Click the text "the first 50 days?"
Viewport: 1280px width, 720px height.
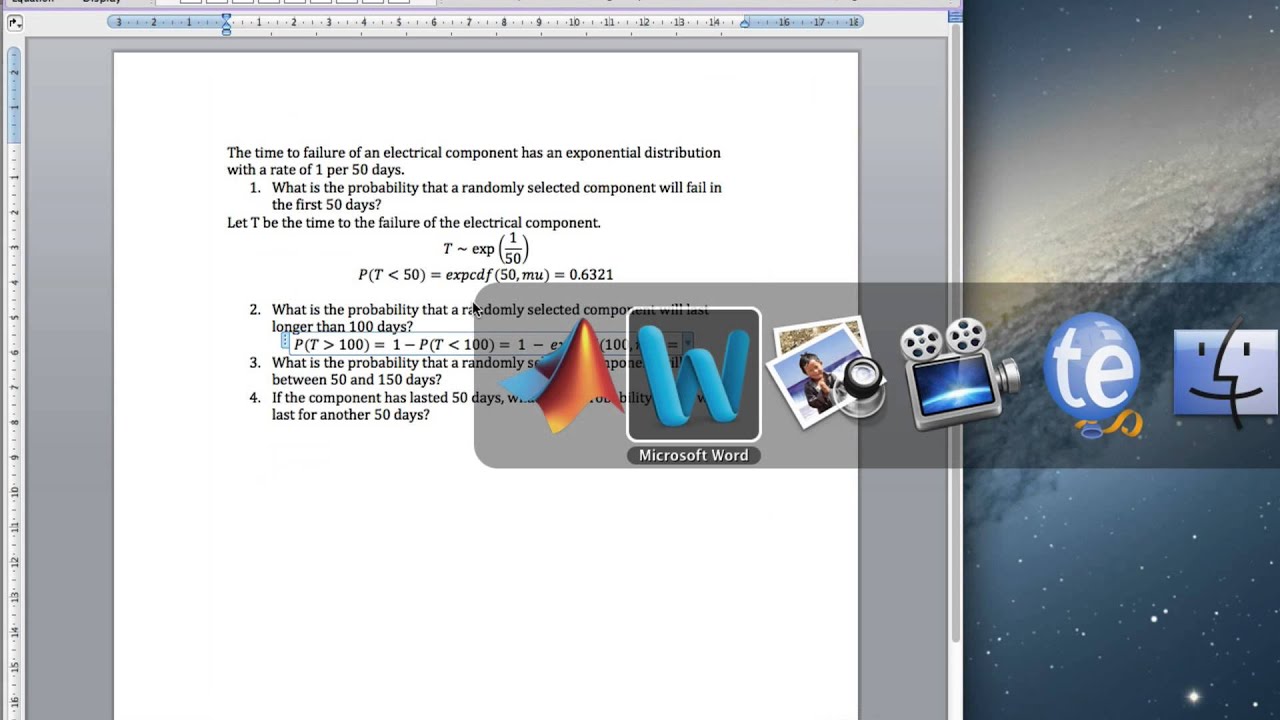(x=327, y=205)
